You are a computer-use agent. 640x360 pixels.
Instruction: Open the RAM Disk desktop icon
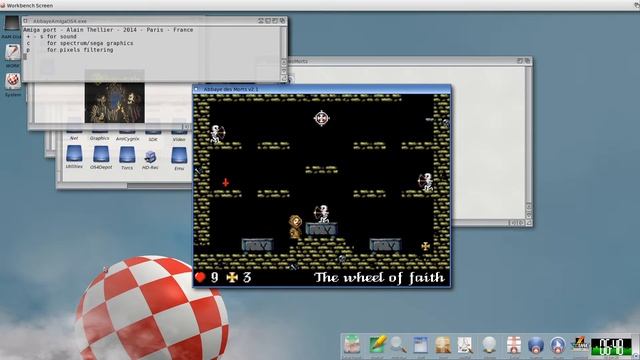[x=12, y=24]
